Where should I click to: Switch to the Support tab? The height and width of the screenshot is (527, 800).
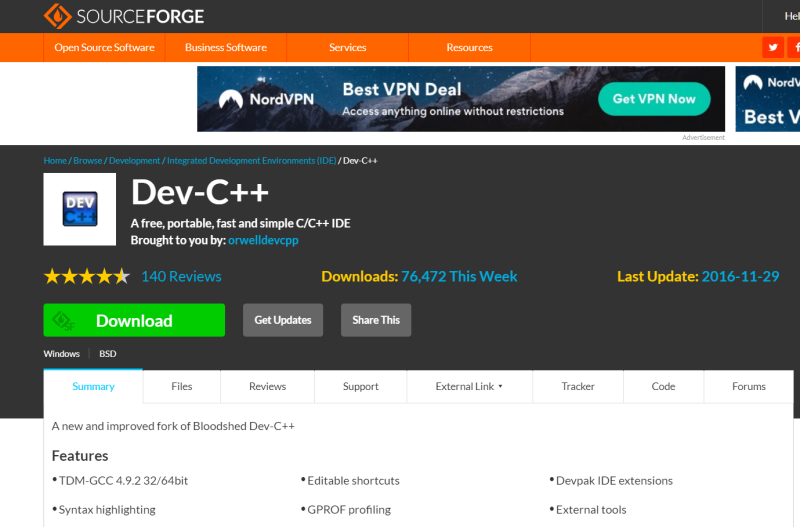(361, 387)
